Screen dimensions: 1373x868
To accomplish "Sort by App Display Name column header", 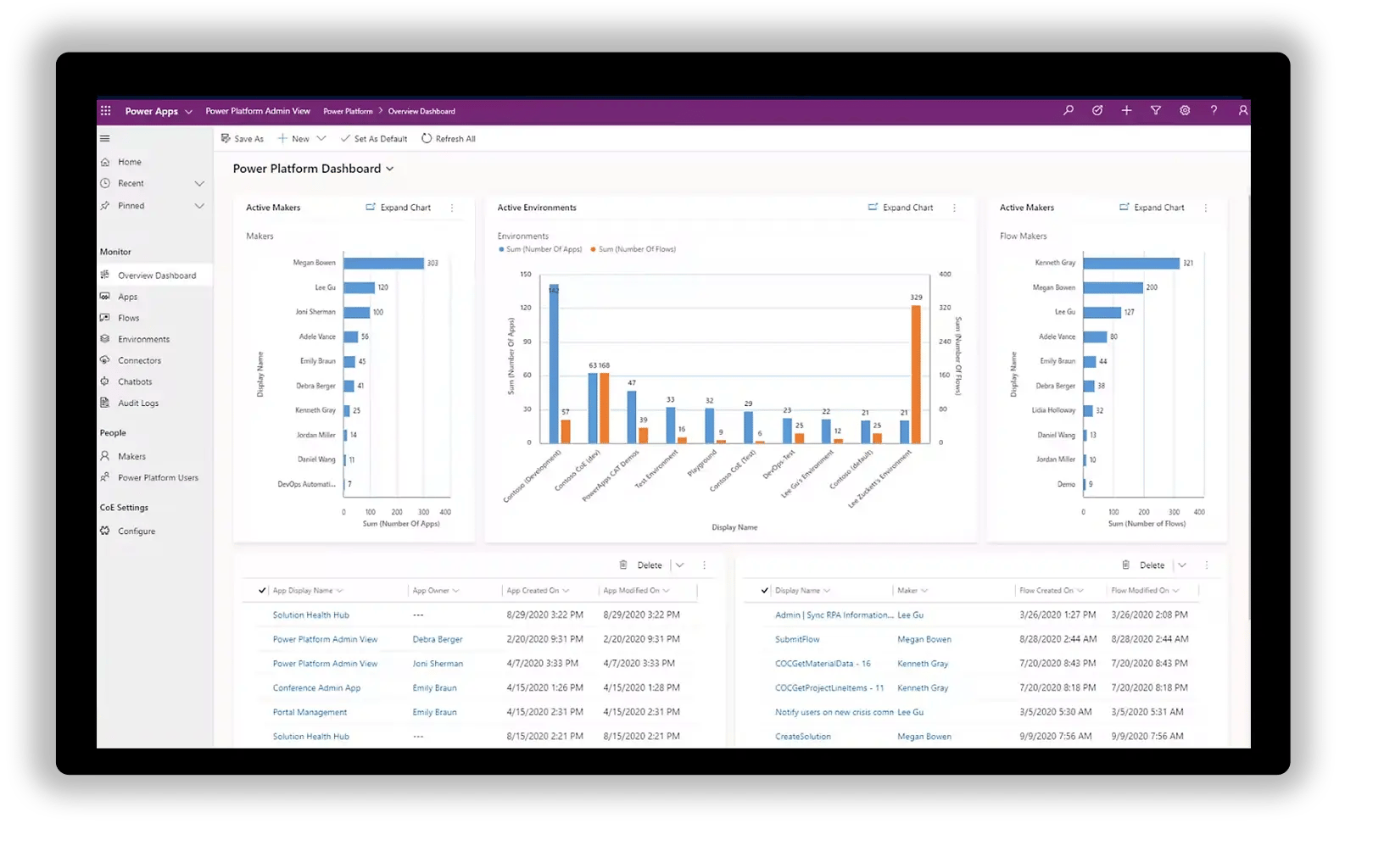I will pos(307,591).
